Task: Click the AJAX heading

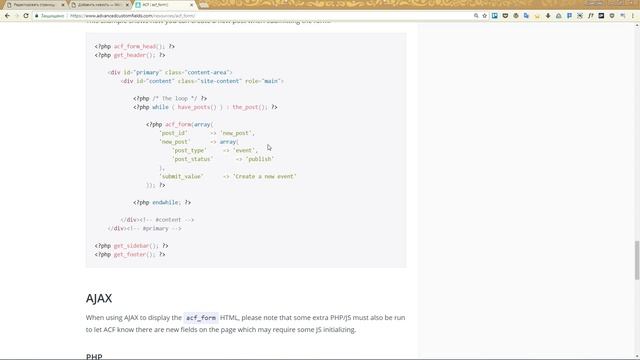Action: (x=99, y=298)
